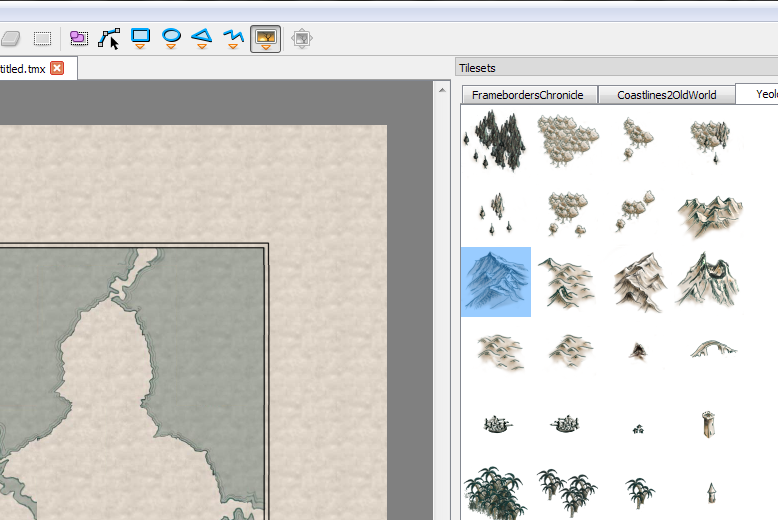Choose the left low hills tile
The width and height of the screenshot is (778, 520).
499,352
